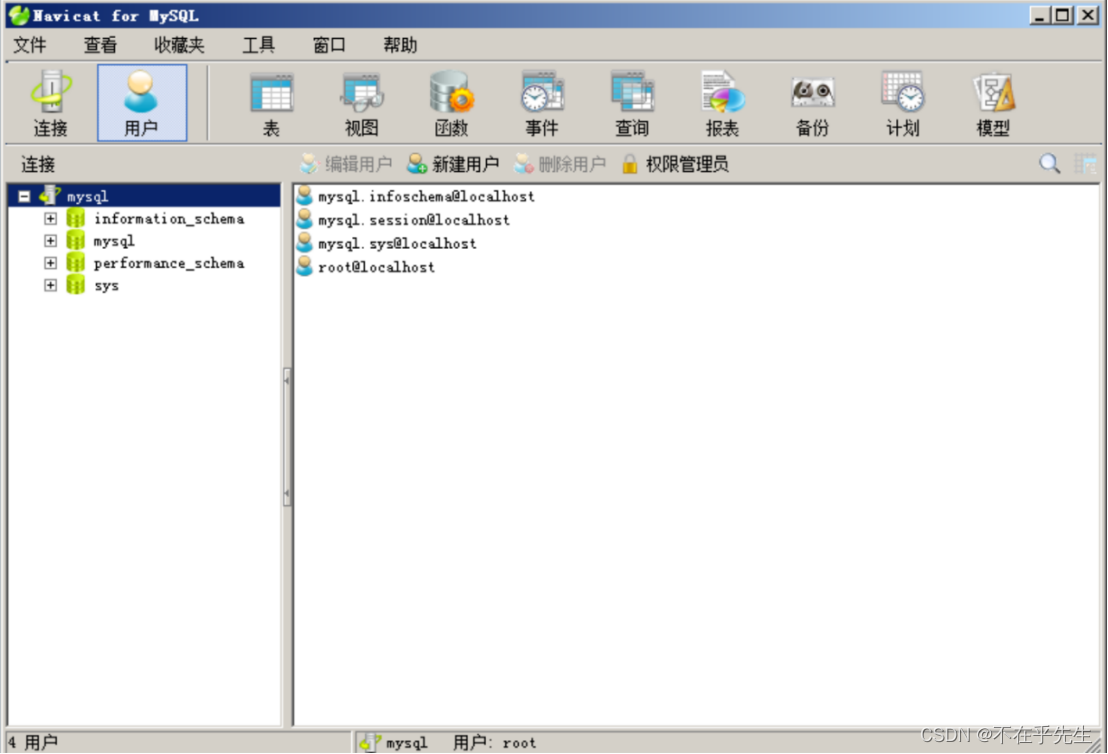
Task: Select performance_schema in the tree
Action: 169,263
